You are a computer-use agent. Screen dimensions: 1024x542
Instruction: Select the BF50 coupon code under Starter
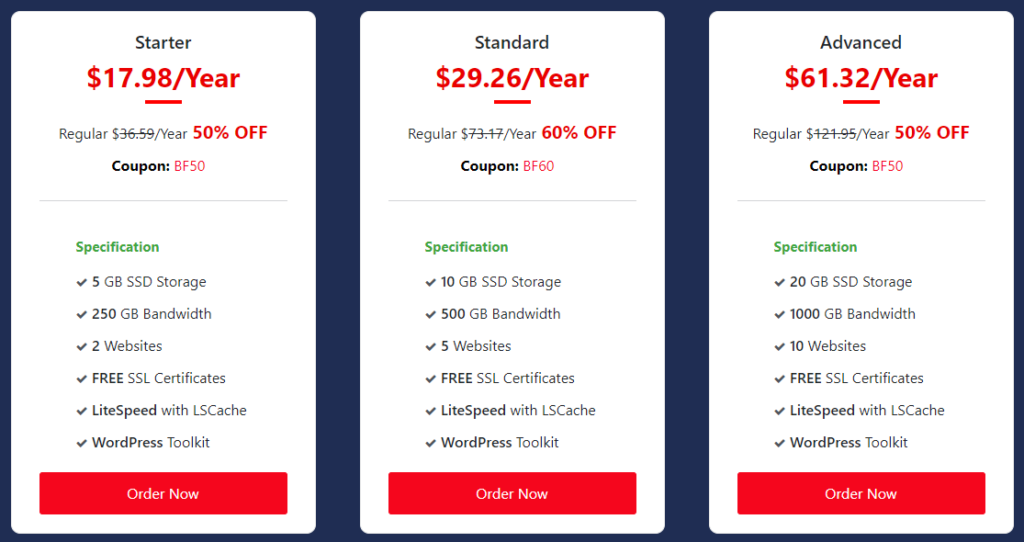189,166
